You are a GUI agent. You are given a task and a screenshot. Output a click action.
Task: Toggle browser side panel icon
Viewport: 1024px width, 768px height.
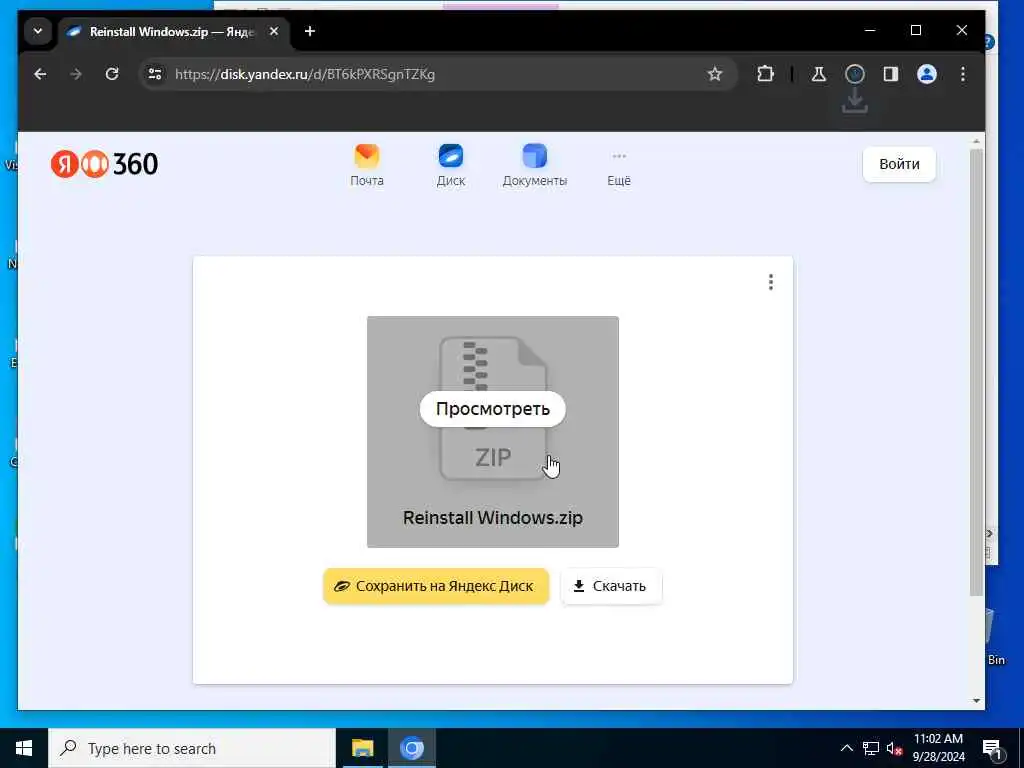tap(891, 74)
